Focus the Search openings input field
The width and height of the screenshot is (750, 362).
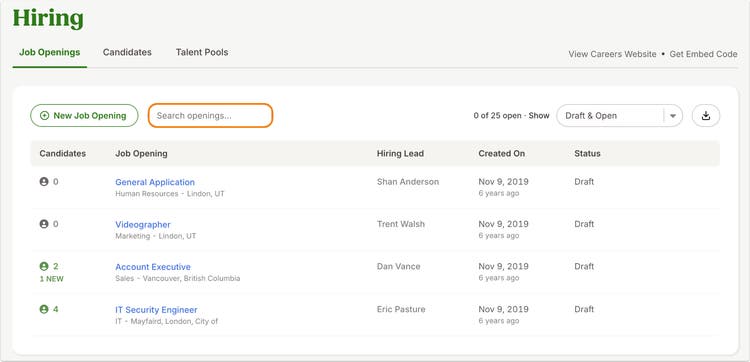(210, 116)
